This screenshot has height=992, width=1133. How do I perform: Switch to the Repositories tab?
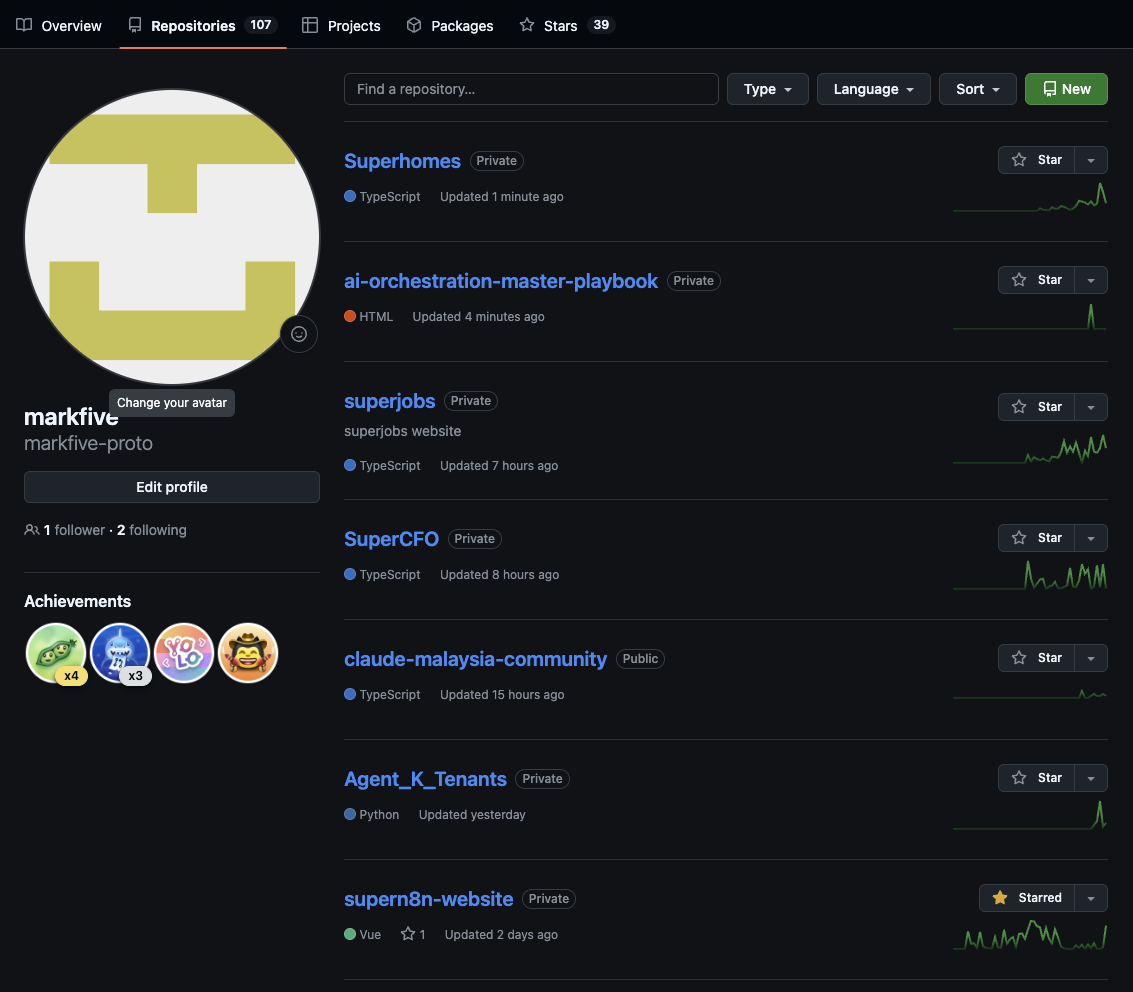pyautogui.click(x=202, y=25)
